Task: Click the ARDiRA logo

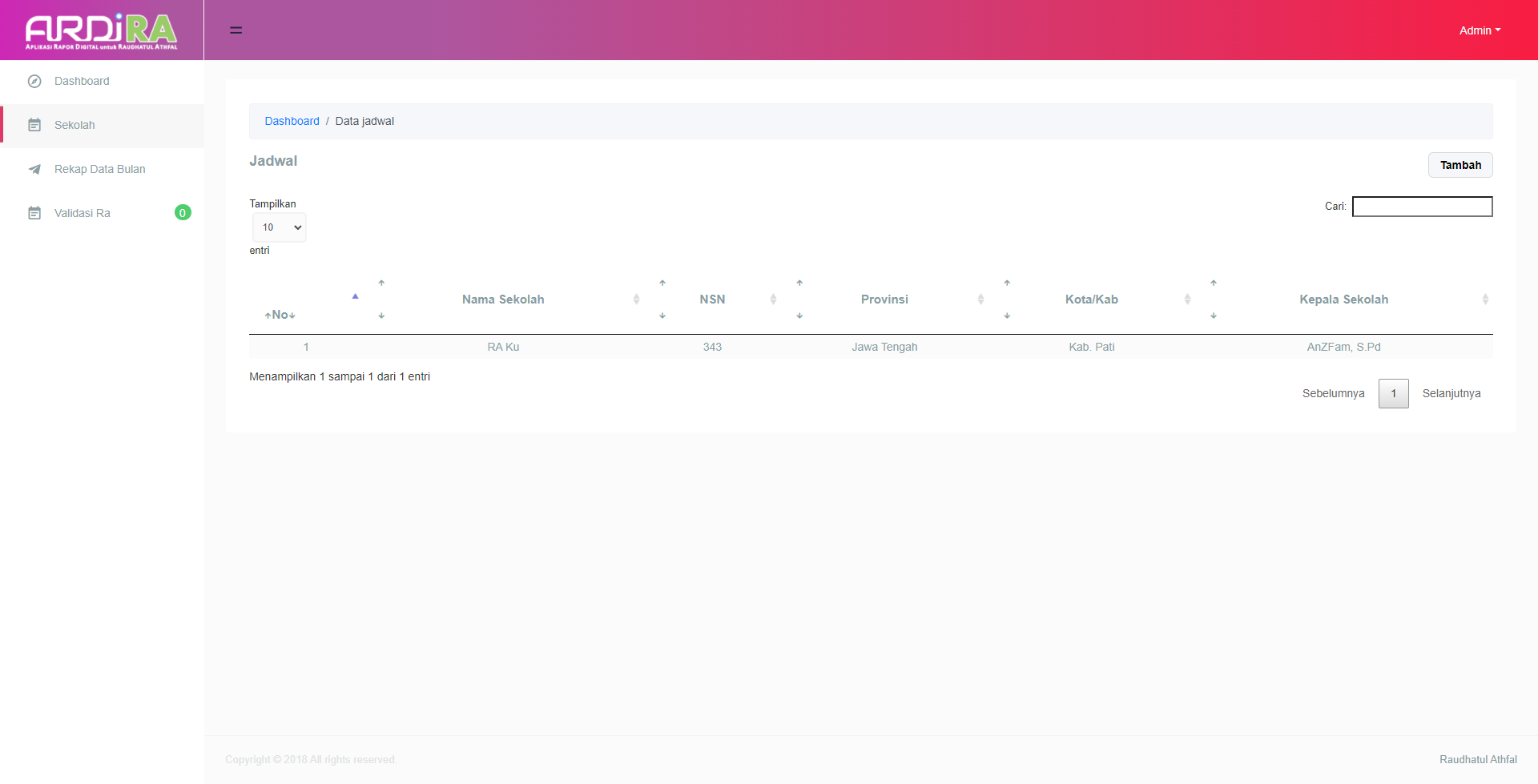Action: (x=102, y=30)
